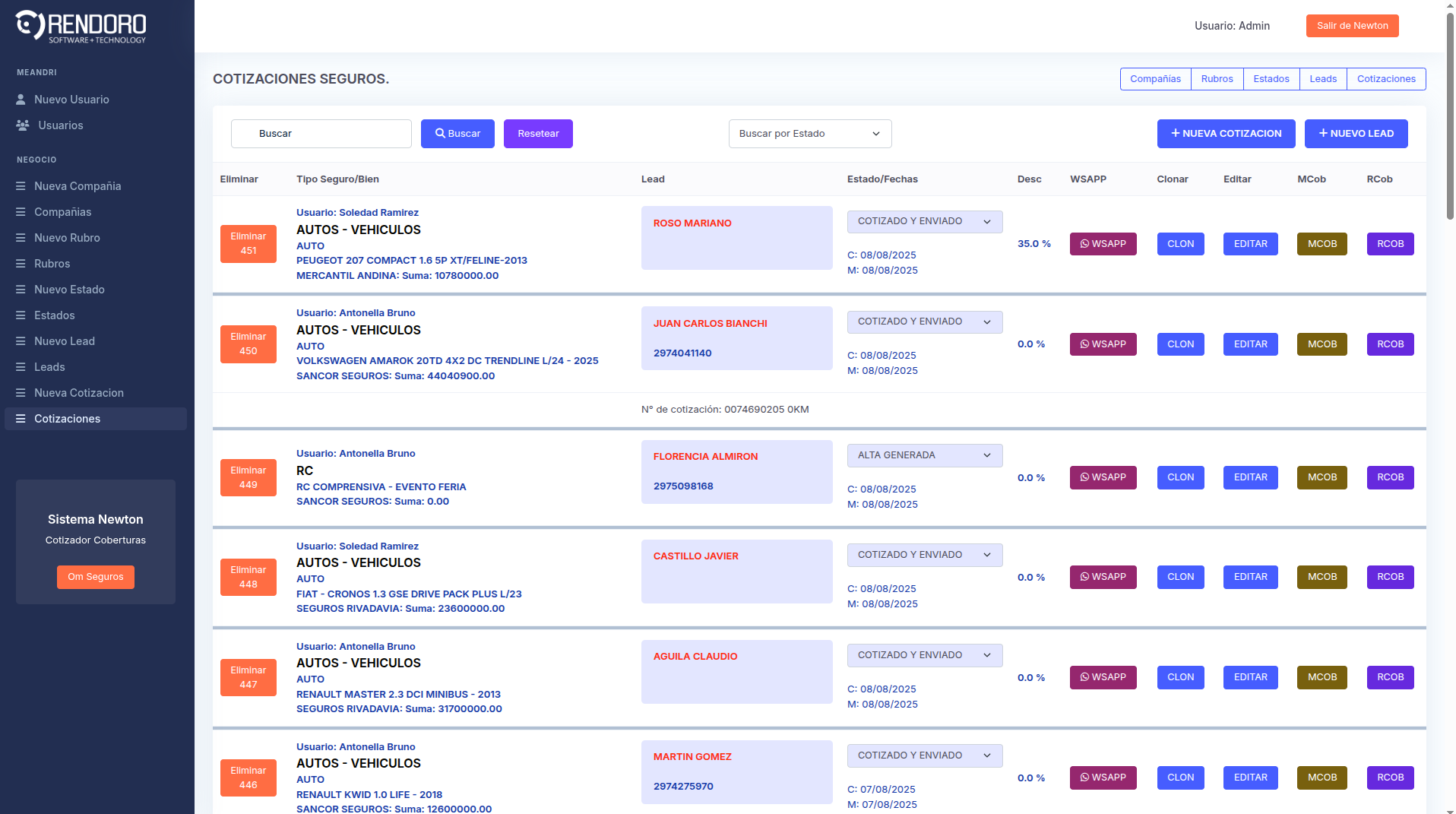Open the Cotizaciones top tab
This screenshot has height=814, width=1456.
coord(1386,79)
